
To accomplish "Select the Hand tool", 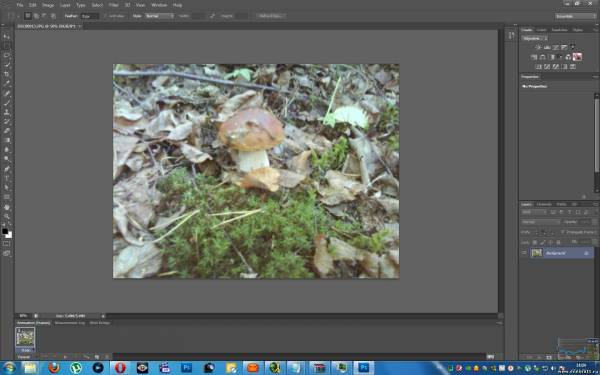I will 7,207.
